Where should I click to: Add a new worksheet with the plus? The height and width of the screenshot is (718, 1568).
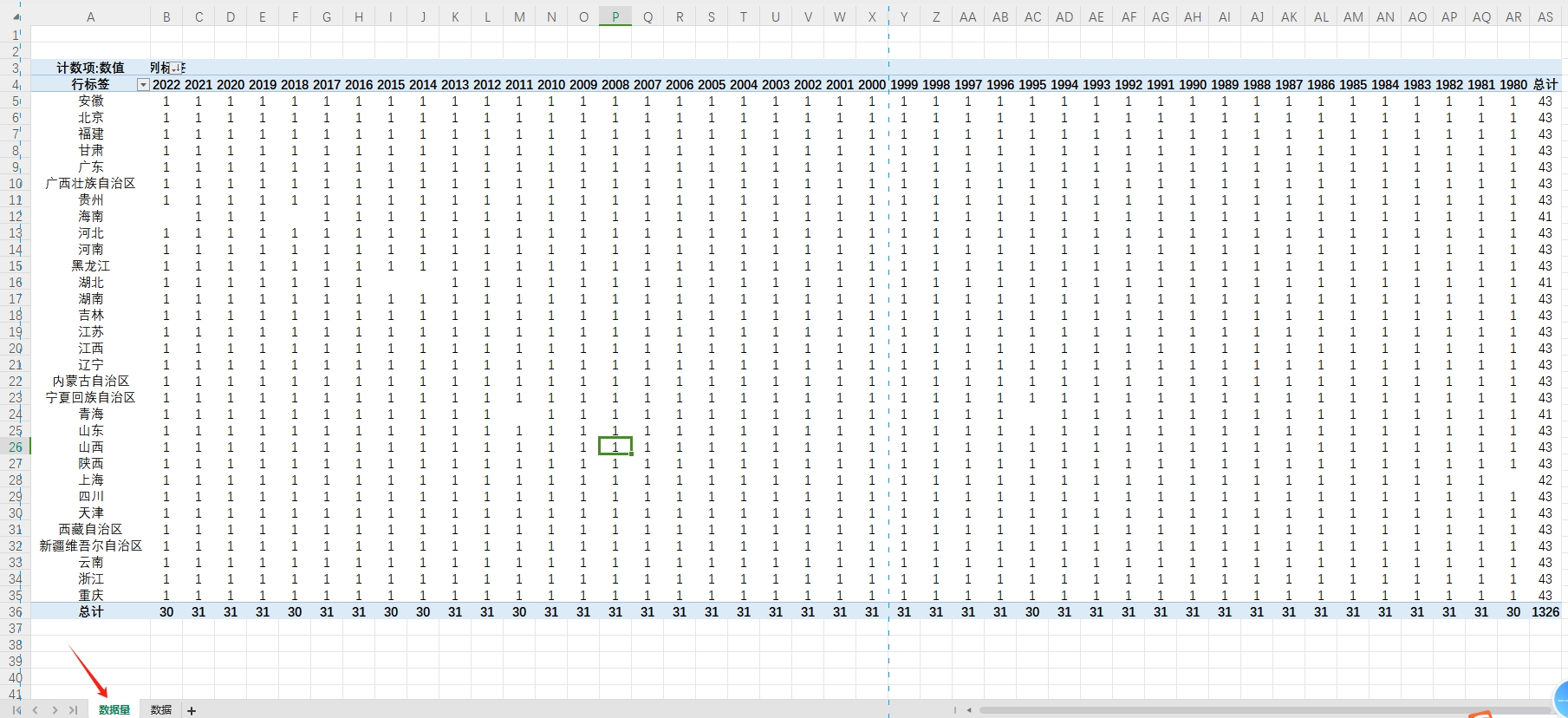[192, 710]
